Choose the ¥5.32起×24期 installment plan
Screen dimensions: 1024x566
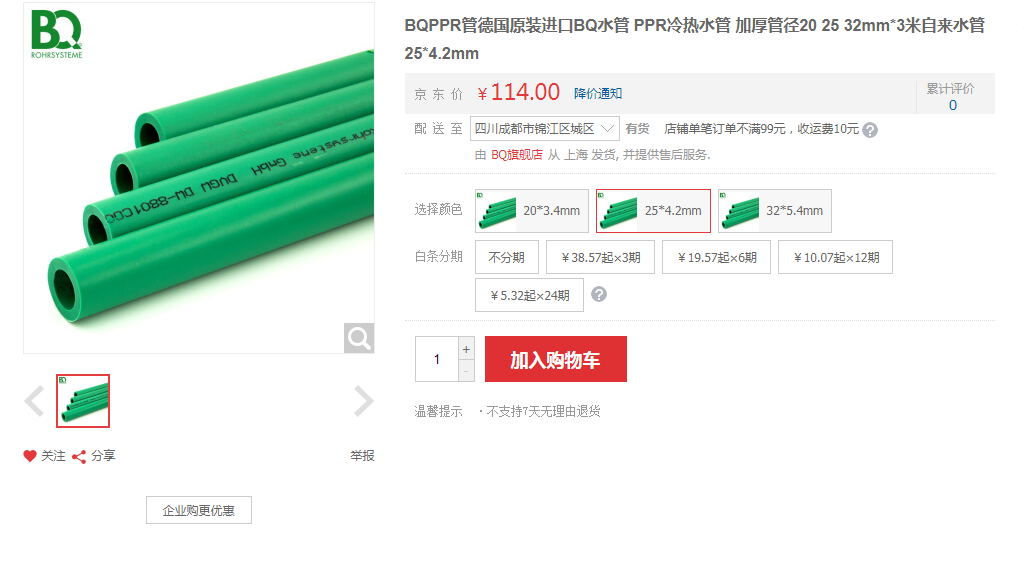tap(529, 295)
